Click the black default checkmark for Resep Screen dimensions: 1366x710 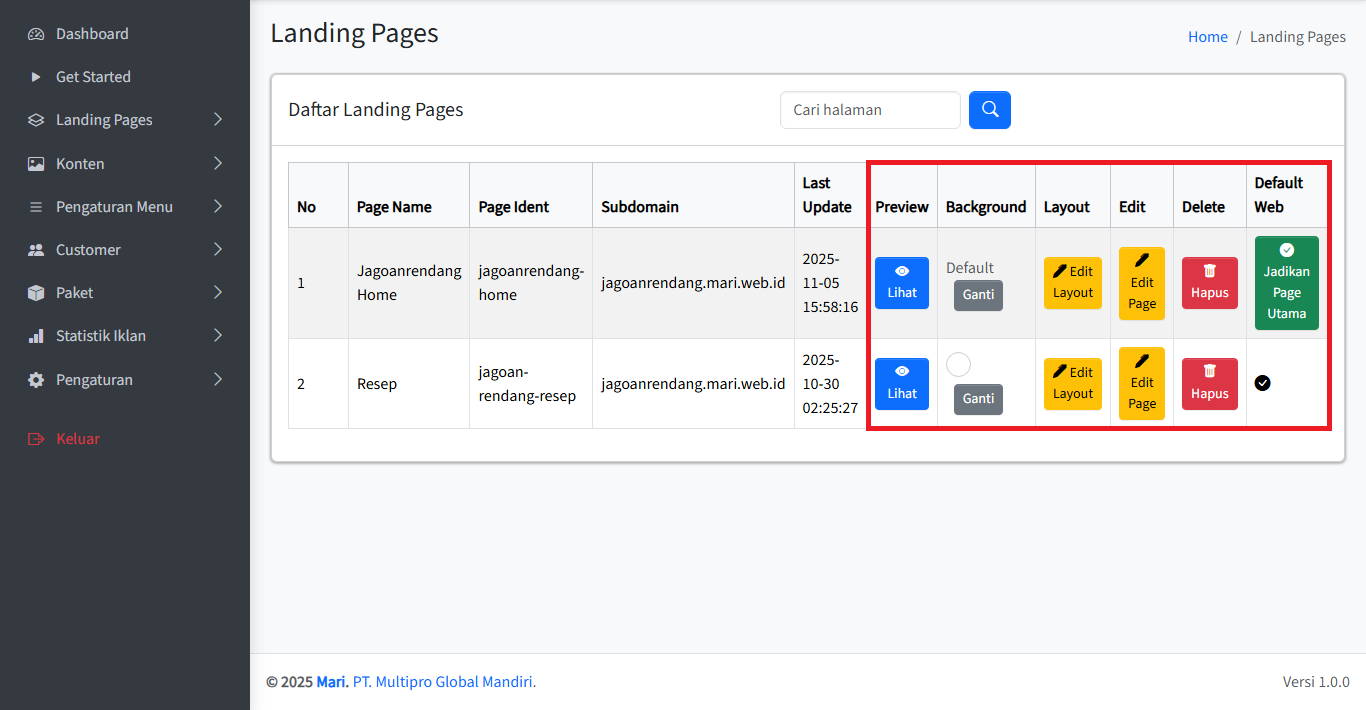(x=1262, y=383)
